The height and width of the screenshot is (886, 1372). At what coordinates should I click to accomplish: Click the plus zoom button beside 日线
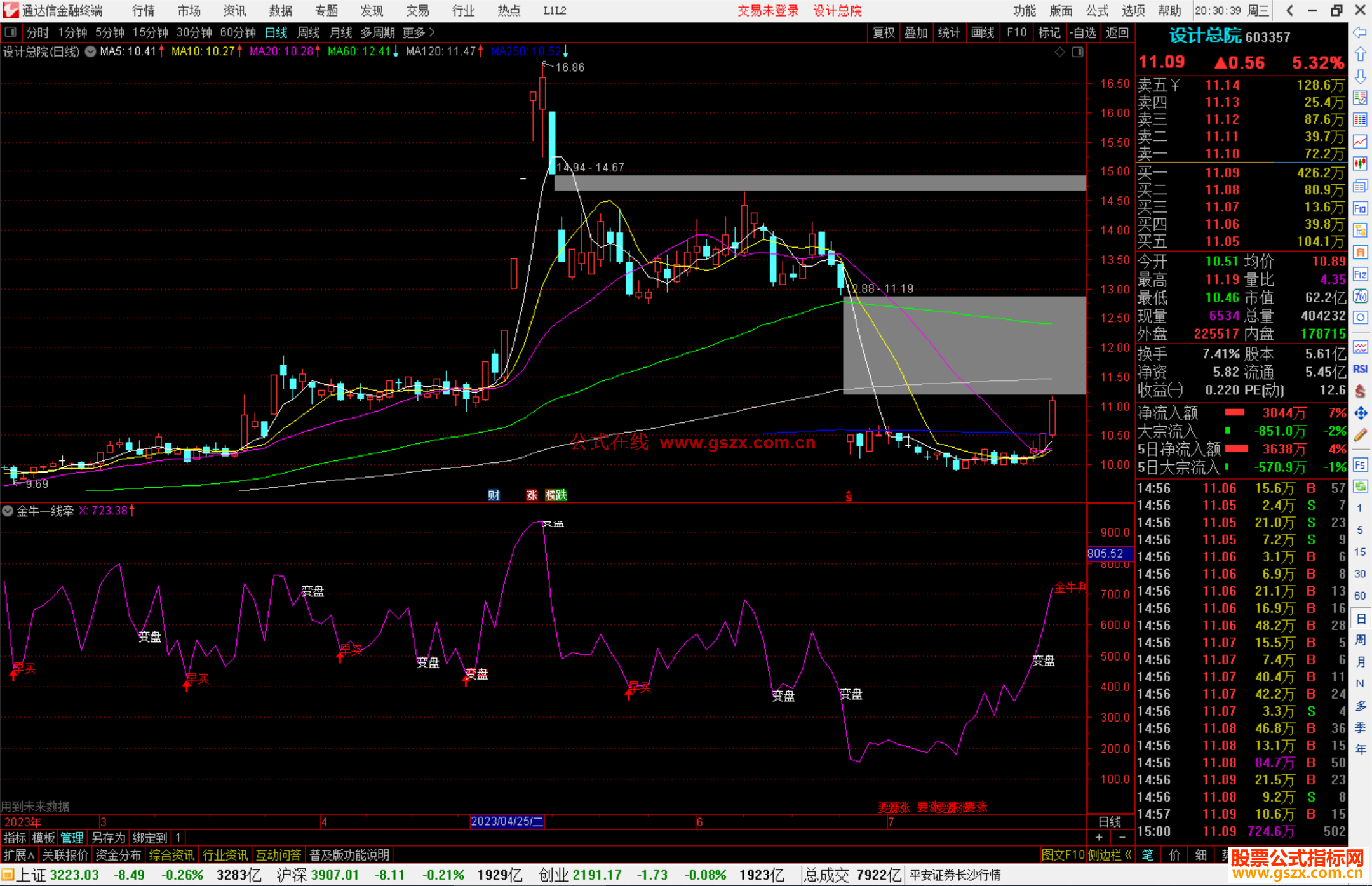pos(1099,838)
